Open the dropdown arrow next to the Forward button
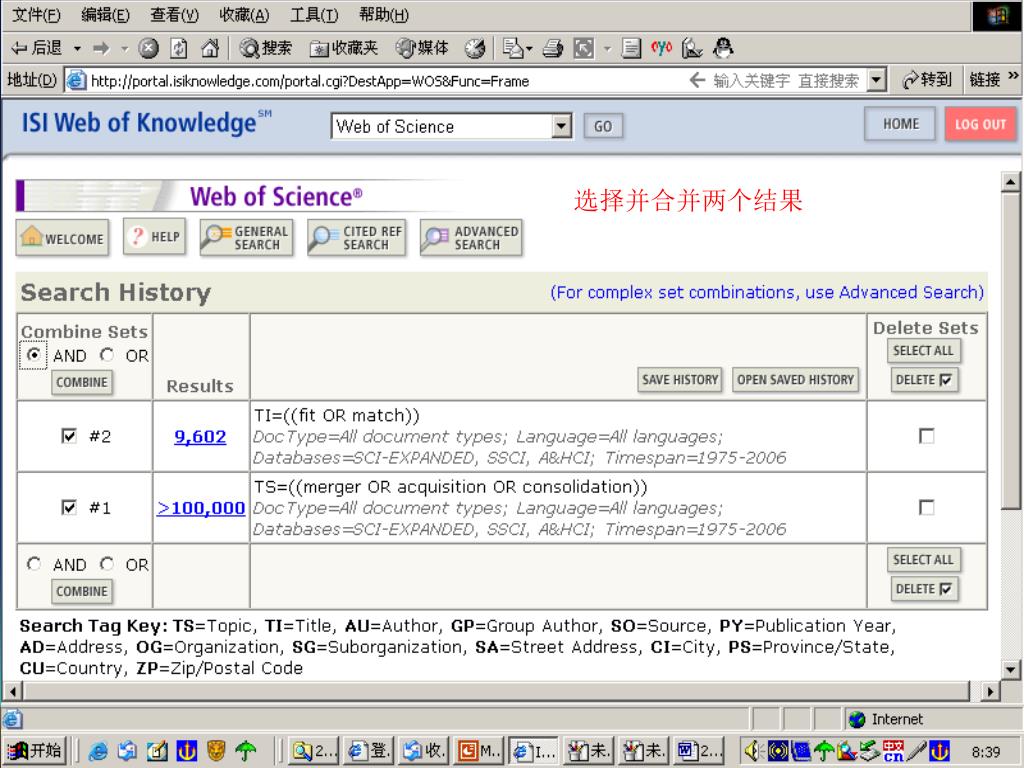This screenshot has width=1024, height=768. [x=124, y=48]
